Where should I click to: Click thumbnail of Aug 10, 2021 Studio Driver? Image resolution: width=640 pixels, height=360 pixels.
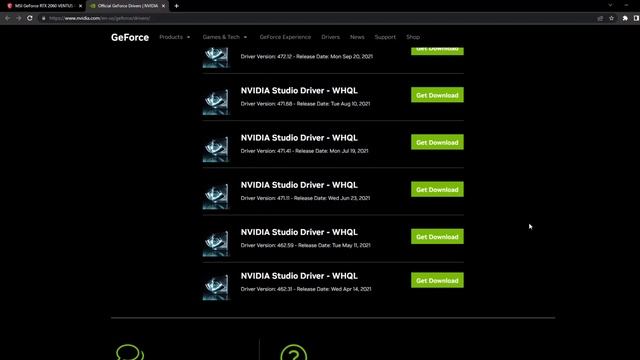point(216,102)
